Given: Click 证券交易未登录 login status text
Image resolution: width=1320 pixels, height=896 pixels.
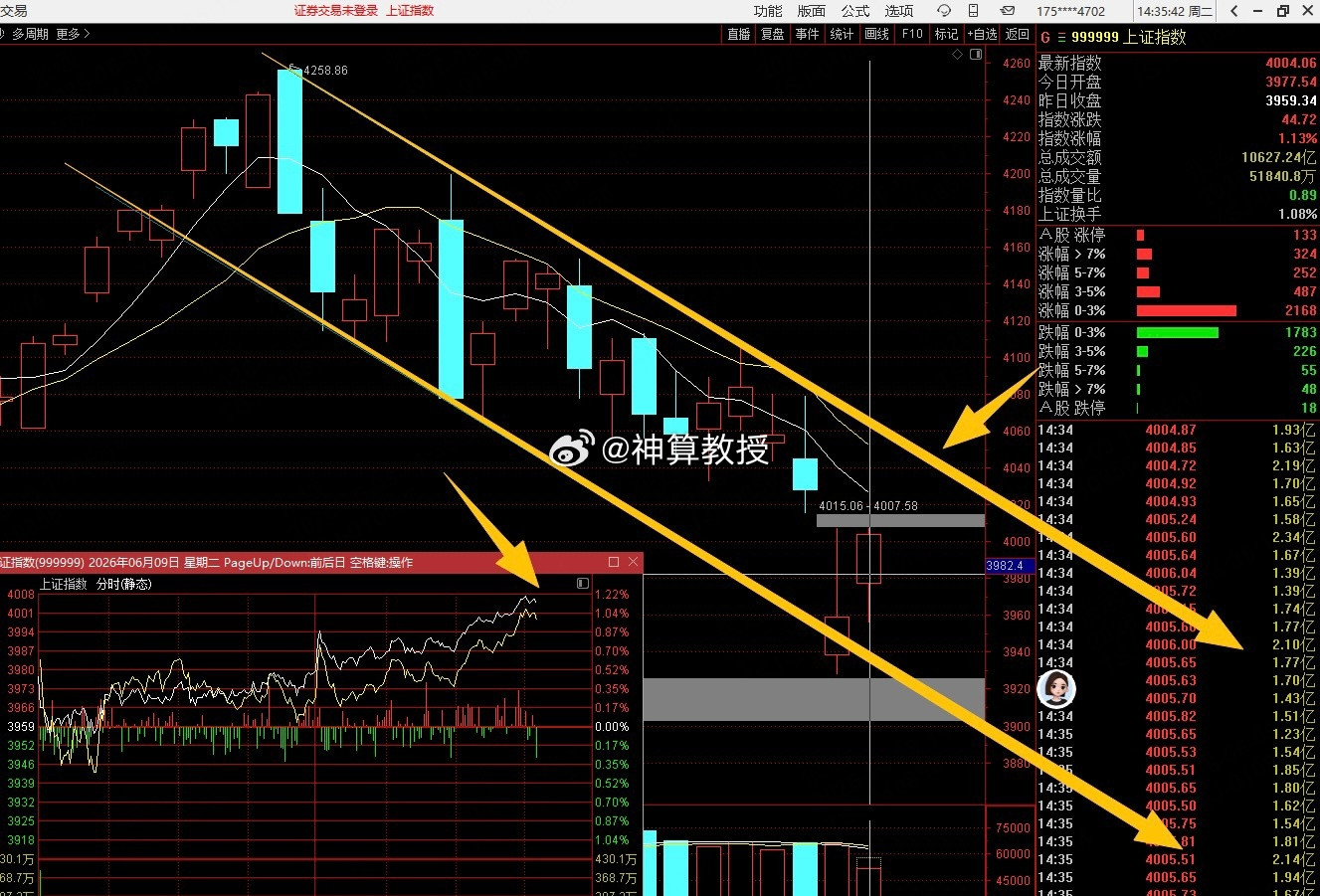Looking at the screenshot, I should point(336,11).
